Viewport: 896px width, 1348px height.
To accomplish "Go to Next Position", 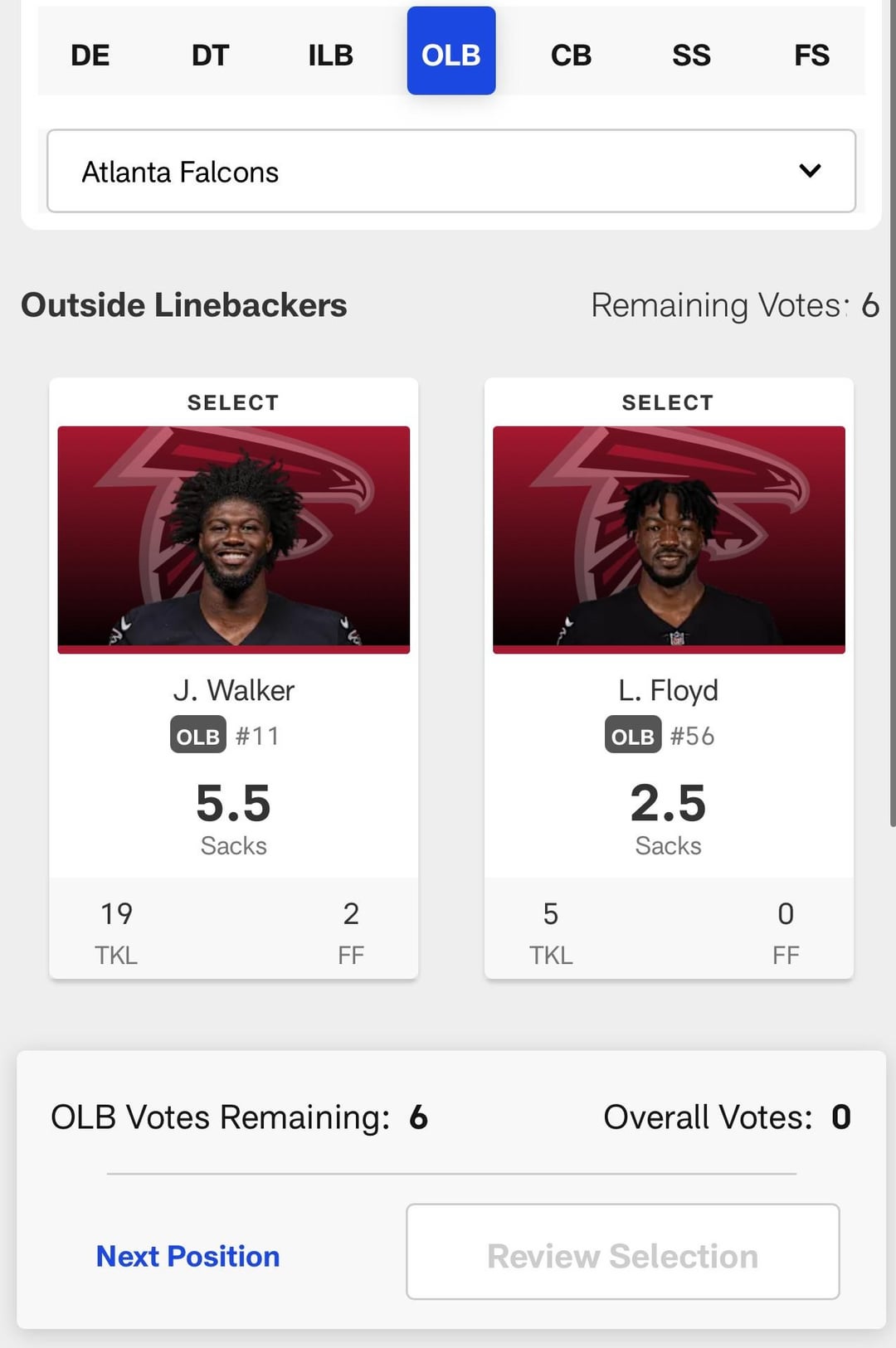I will coord(187,1256).
